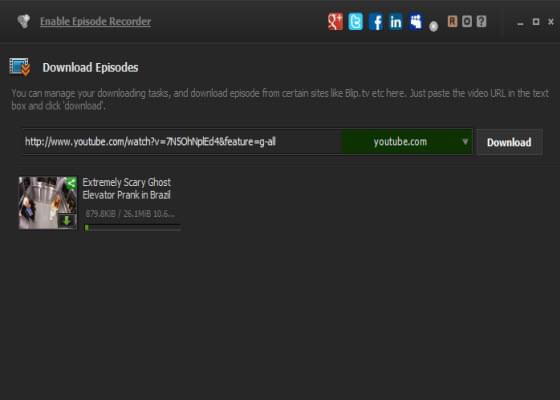Click the brown R icon
560x400 pixels.
(x=452, y=21)
